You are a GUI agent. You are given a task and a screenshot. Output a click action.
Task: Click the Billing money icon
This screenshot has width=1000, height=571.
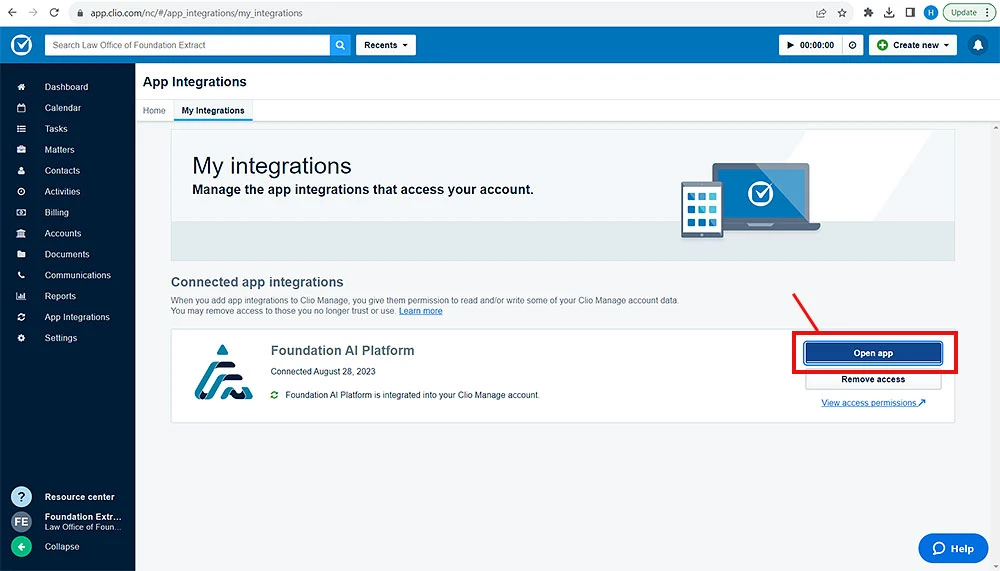coord(21,212)
